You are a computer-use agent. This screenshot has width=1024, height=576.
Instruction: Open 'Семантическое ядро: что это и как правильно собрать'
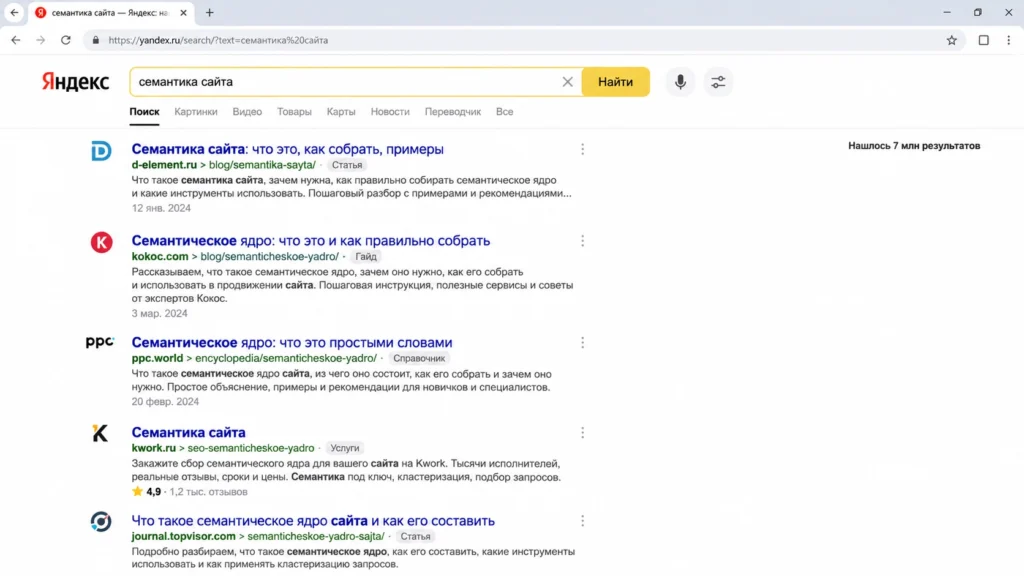click(x=311, y=240)
